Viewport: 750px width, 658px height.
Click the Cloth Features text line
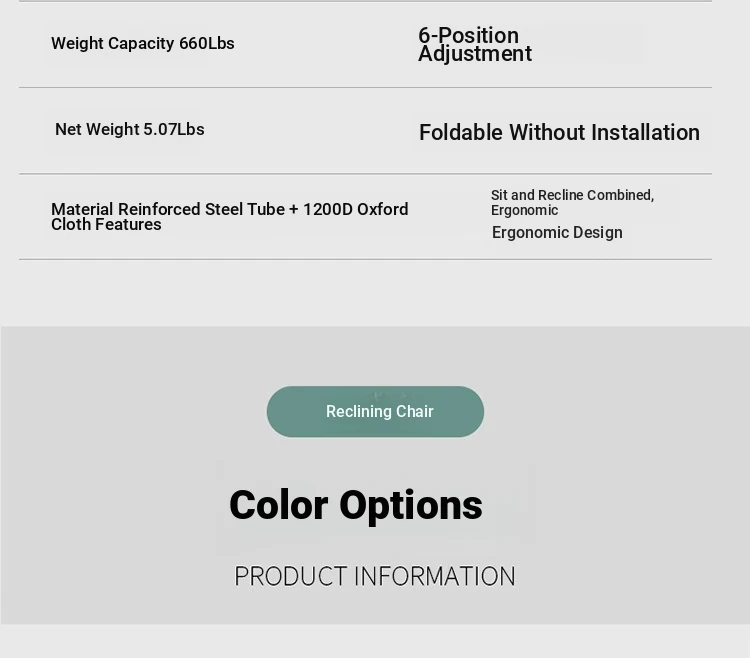coord(106,225)
